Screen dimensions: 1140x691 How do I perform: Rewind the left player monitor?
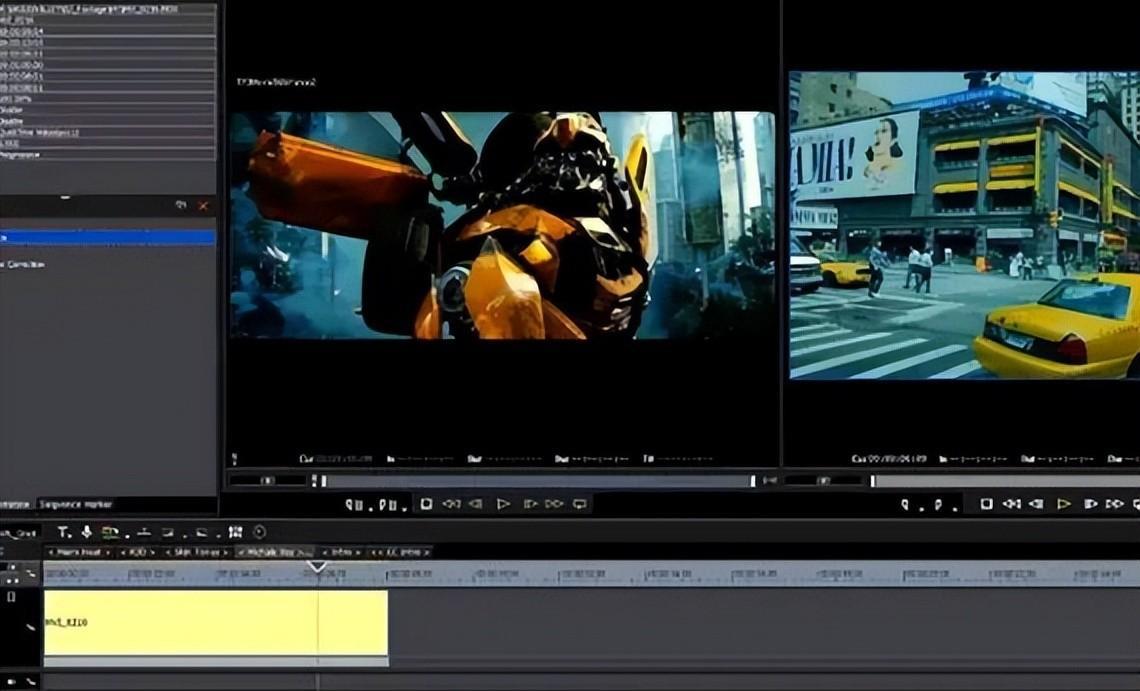(451, 503)
